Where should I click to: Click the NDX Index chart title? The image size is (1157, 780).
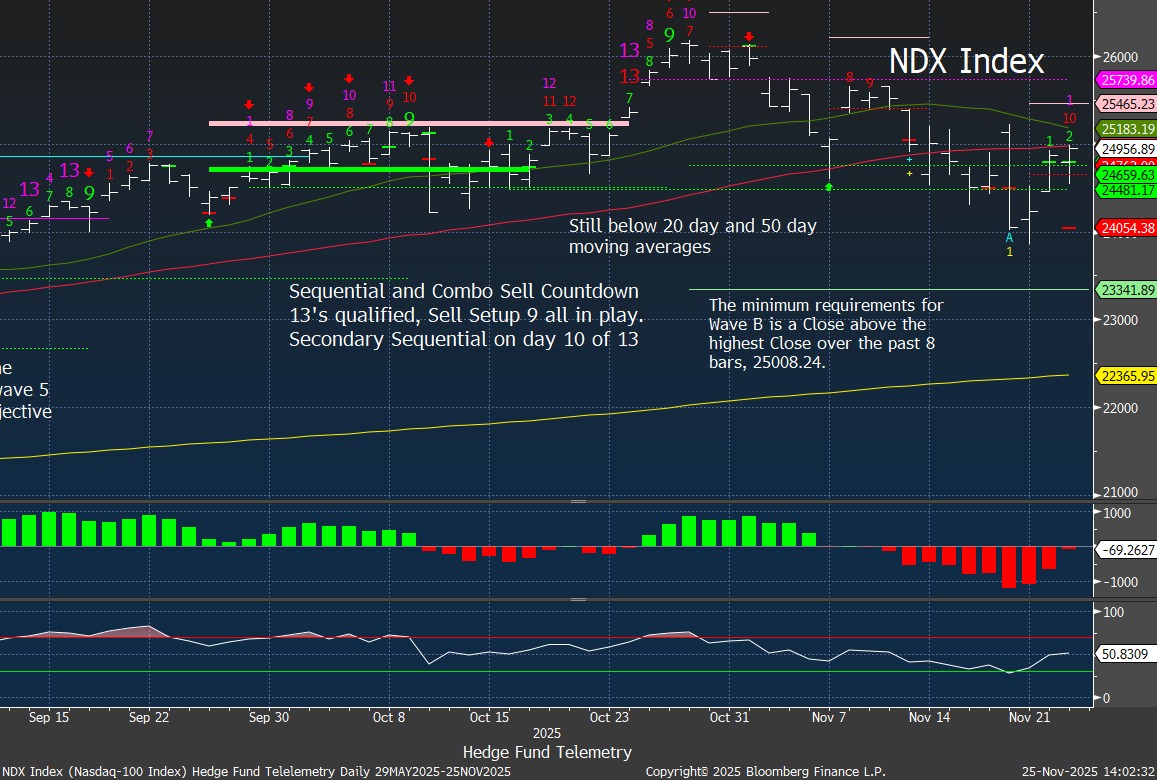(966, 61)
